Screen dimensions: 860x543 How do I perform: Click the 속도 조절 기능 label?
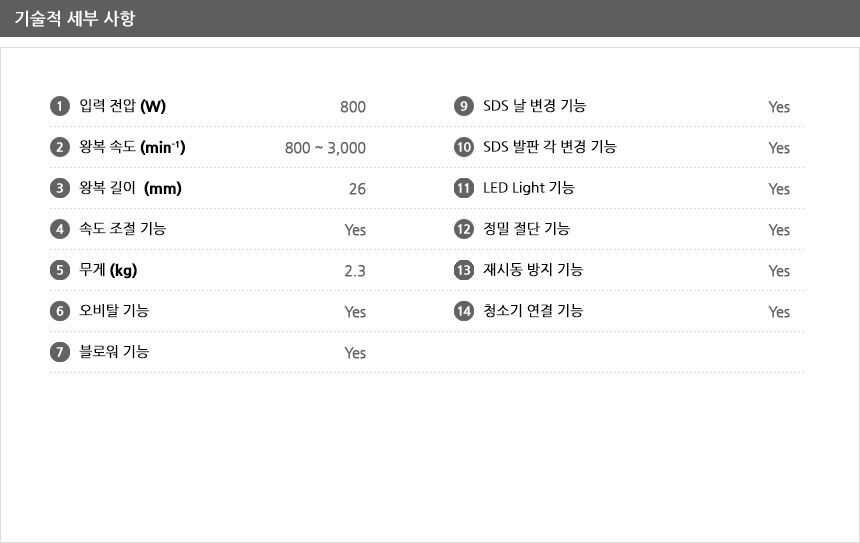click(122, 228)
